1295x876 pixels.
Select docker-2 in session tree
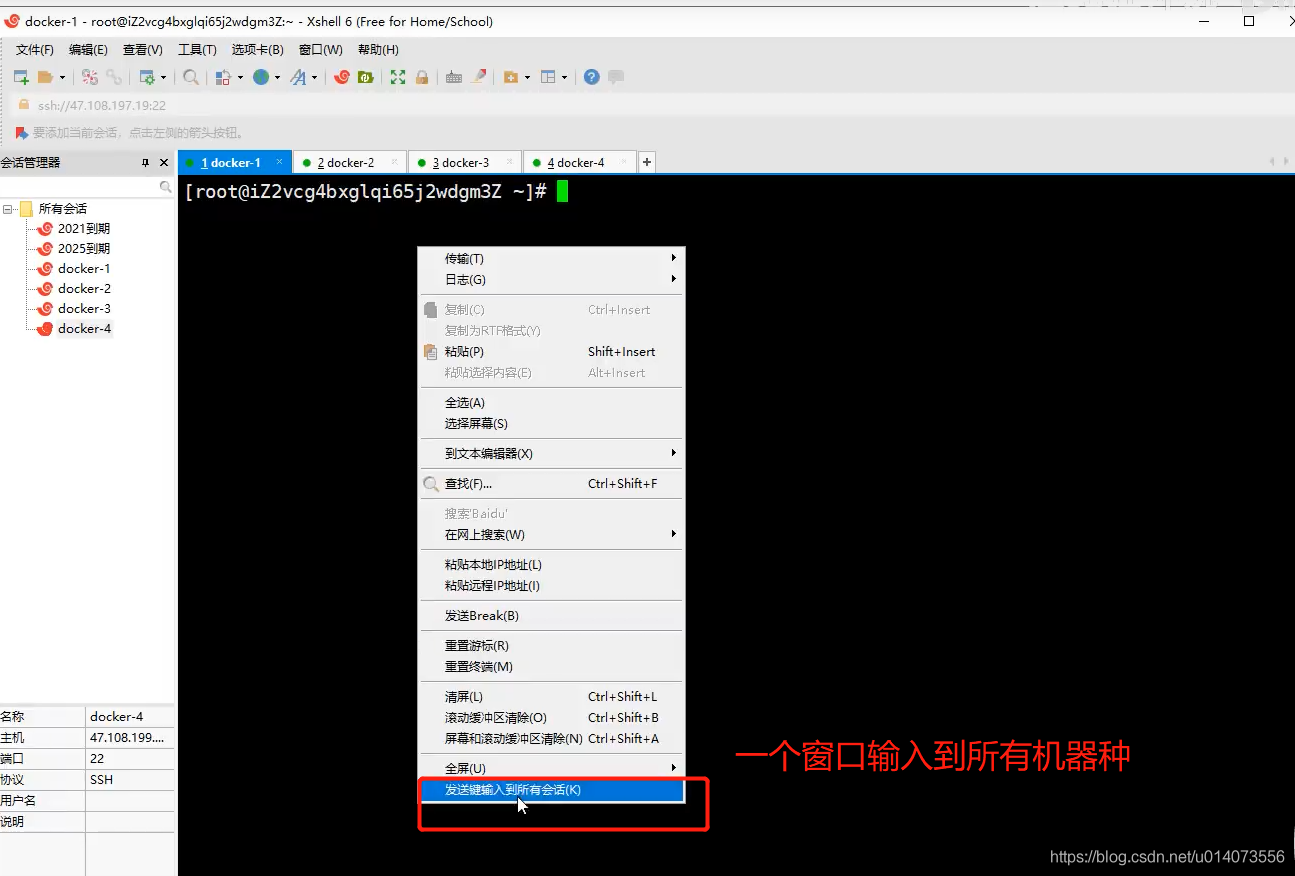[84, 289]
